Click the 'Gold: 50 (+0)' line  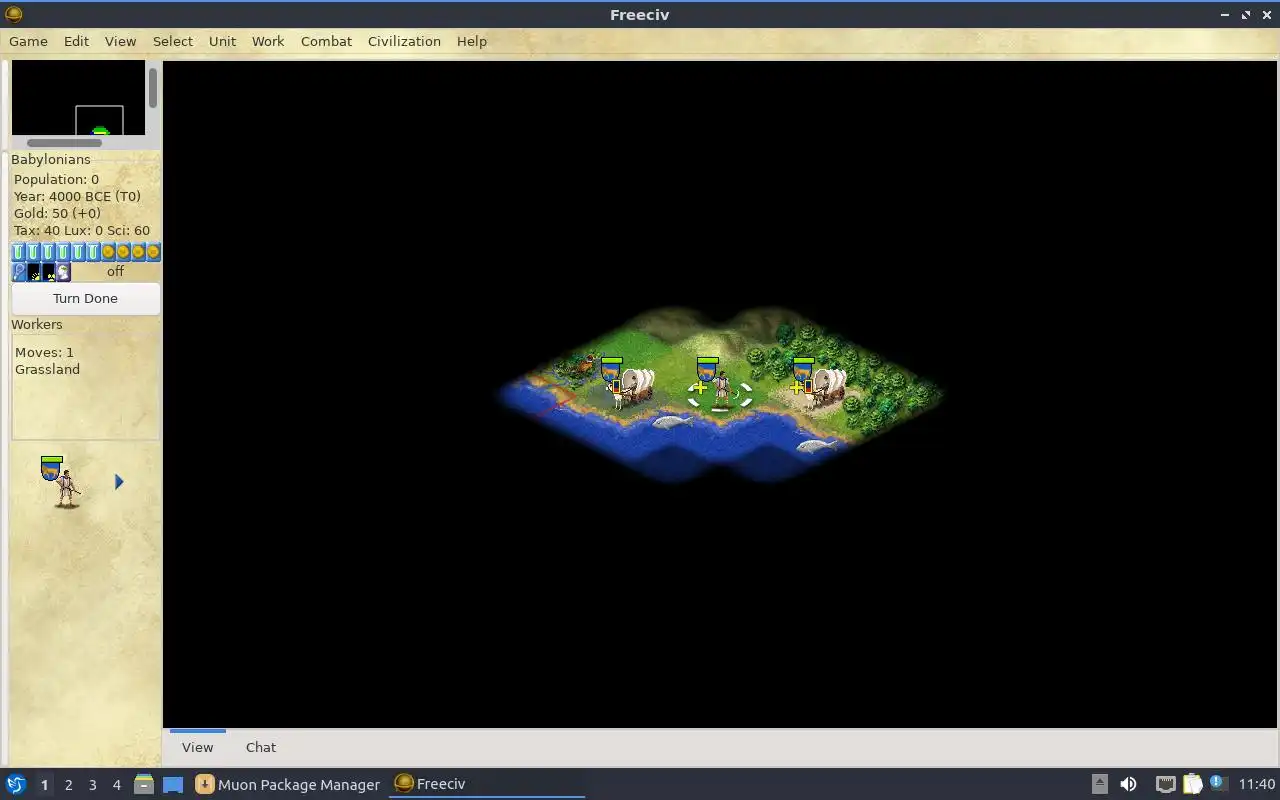[x=57, y=213]
